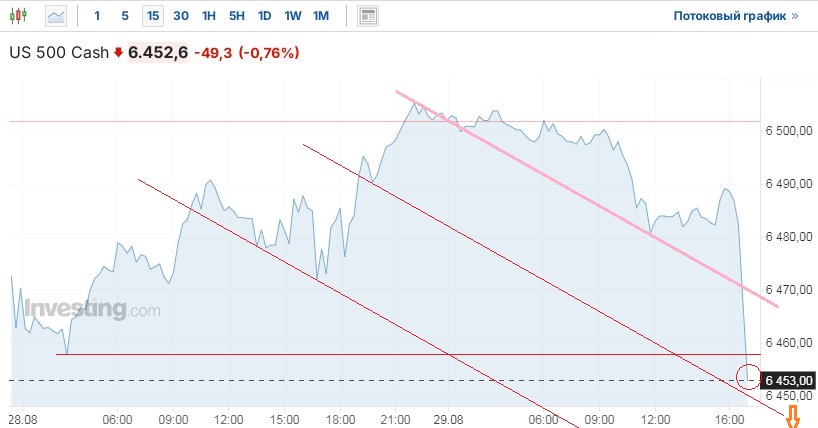Viewport: 818px width, 428px height.
Task: Click the Investing.com watermark logo
Action: pos(92,310)
